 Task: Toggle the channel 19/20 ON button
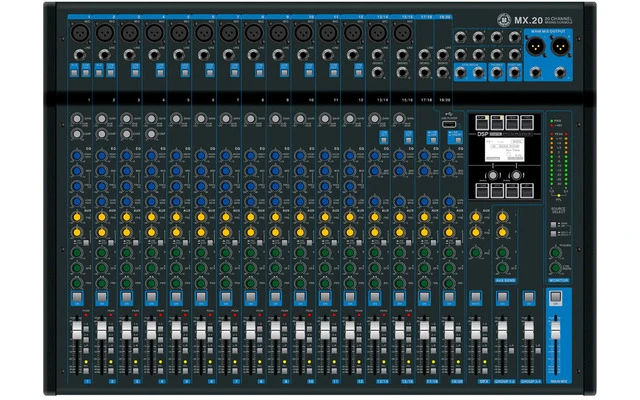[449, 297]
